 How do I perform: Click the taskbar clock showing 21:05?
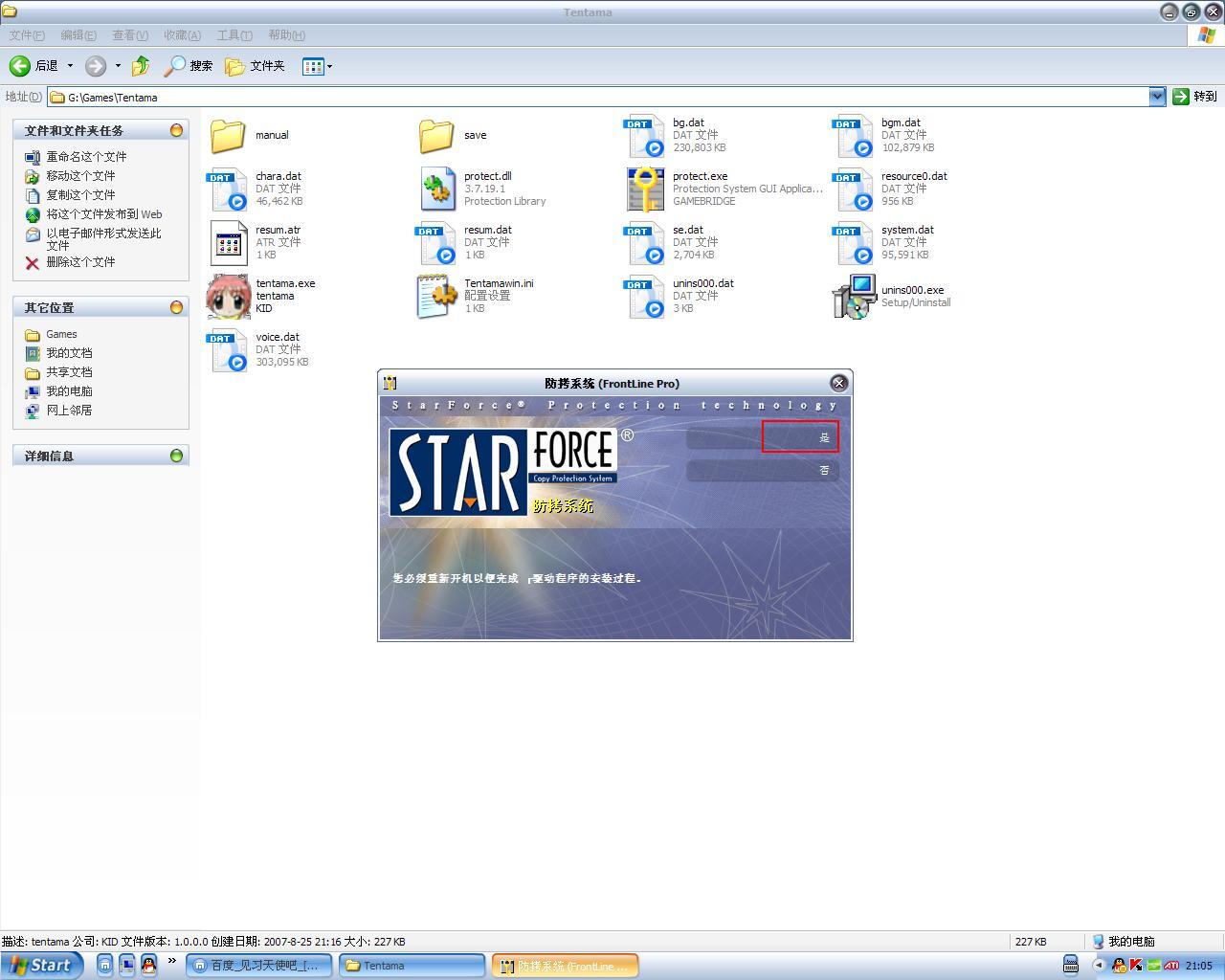point(1199,966)
